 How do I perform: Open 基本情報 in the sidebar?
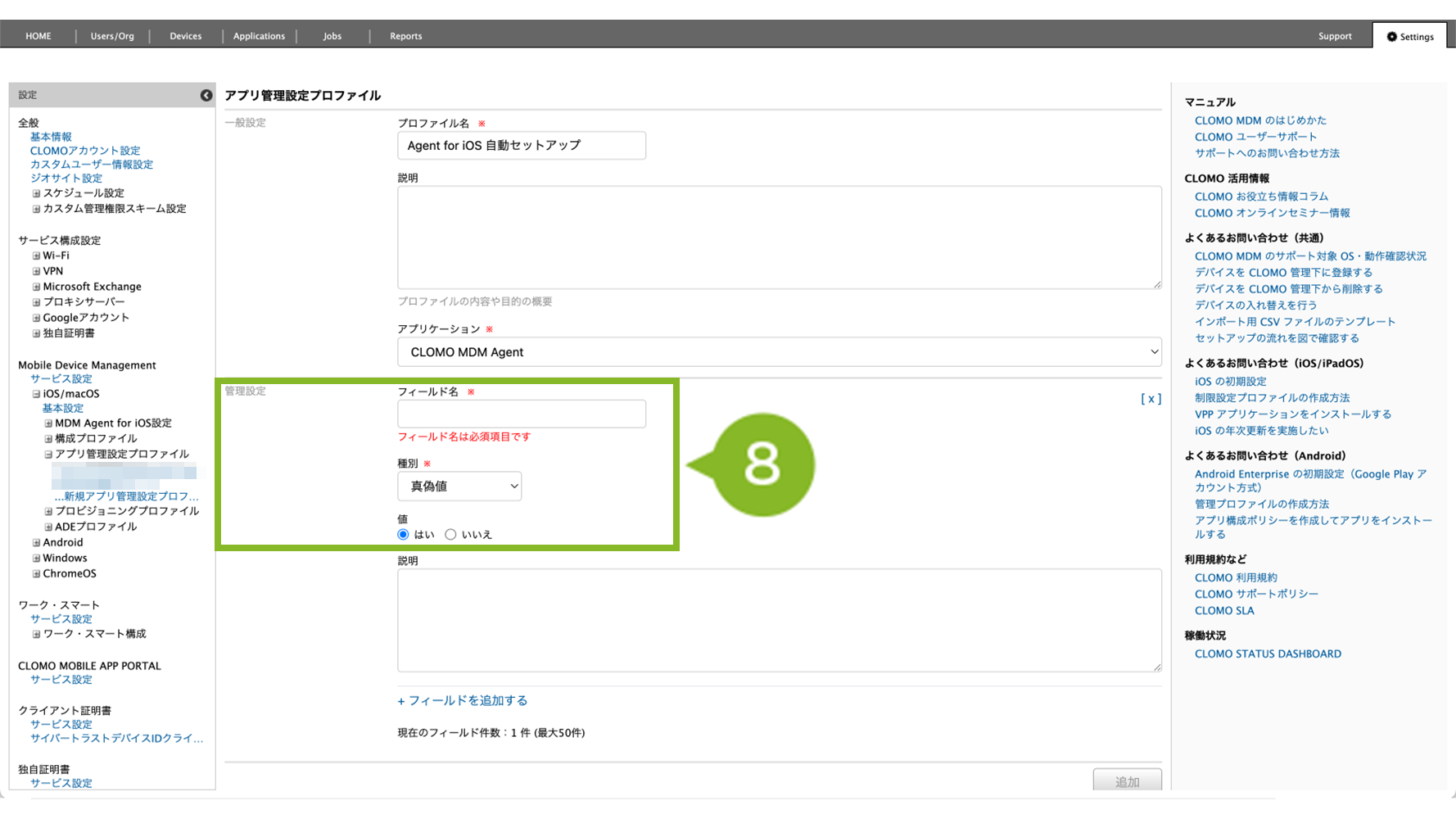51,137
